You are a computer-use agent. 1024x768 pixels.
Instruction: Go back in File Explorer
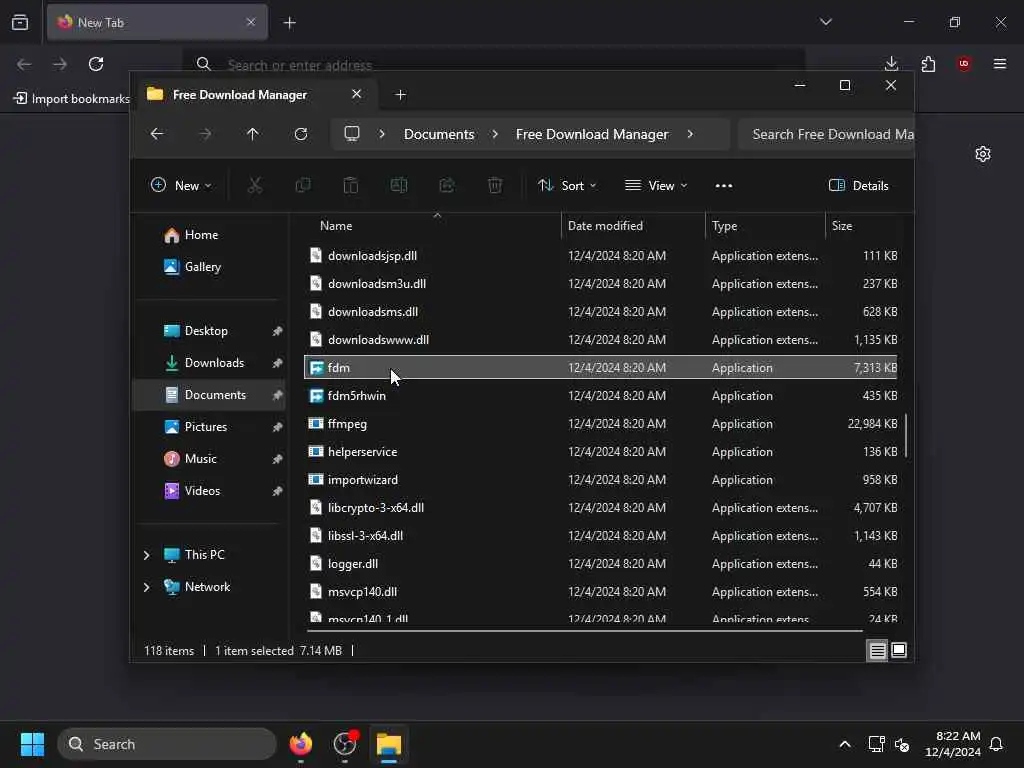[157, 134]
